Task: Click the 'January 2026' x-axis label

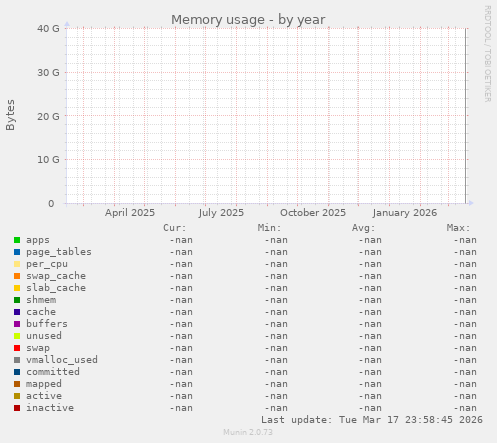Action: point(405,213)
